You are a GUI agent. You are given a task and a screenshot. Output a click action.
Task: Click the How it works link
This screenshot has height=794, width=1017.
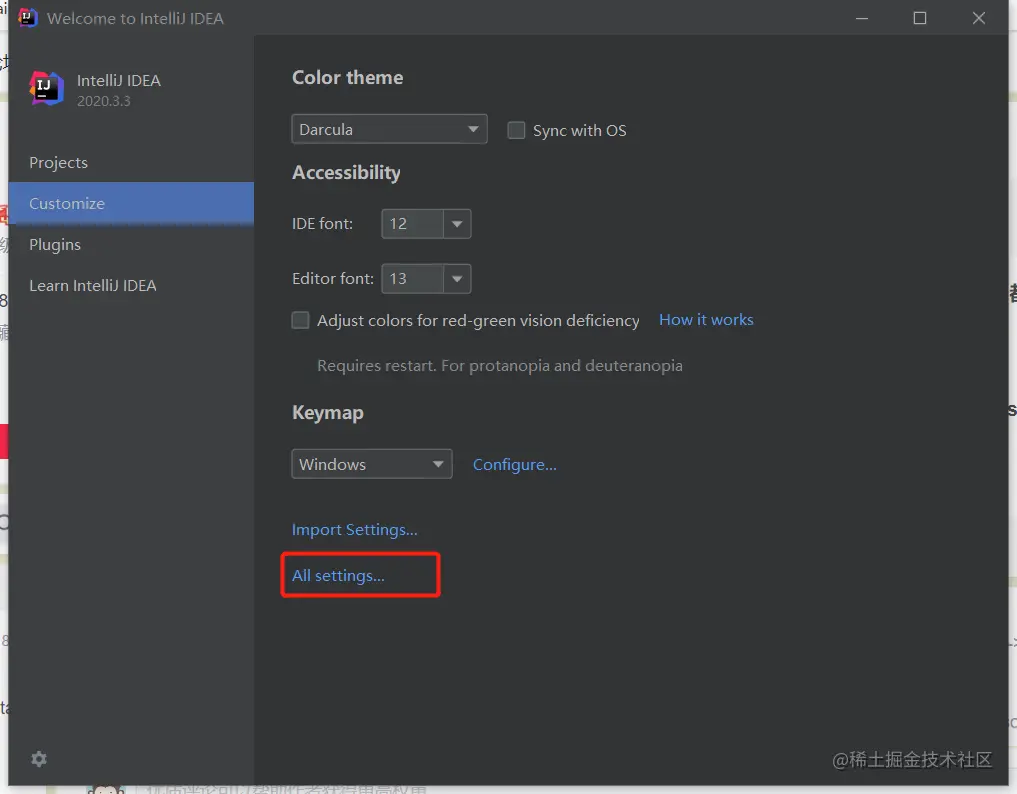click(x=706, y=320)
